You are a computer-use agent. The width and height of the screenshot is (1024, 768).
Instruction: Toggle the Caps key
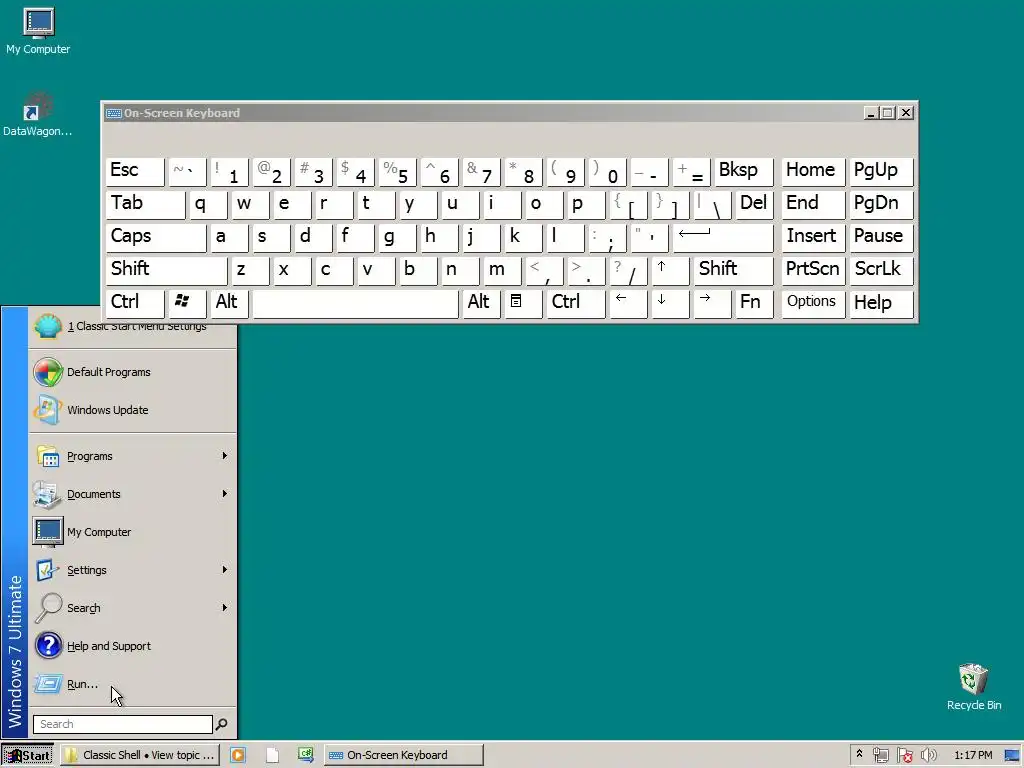(x=156, y=238)
